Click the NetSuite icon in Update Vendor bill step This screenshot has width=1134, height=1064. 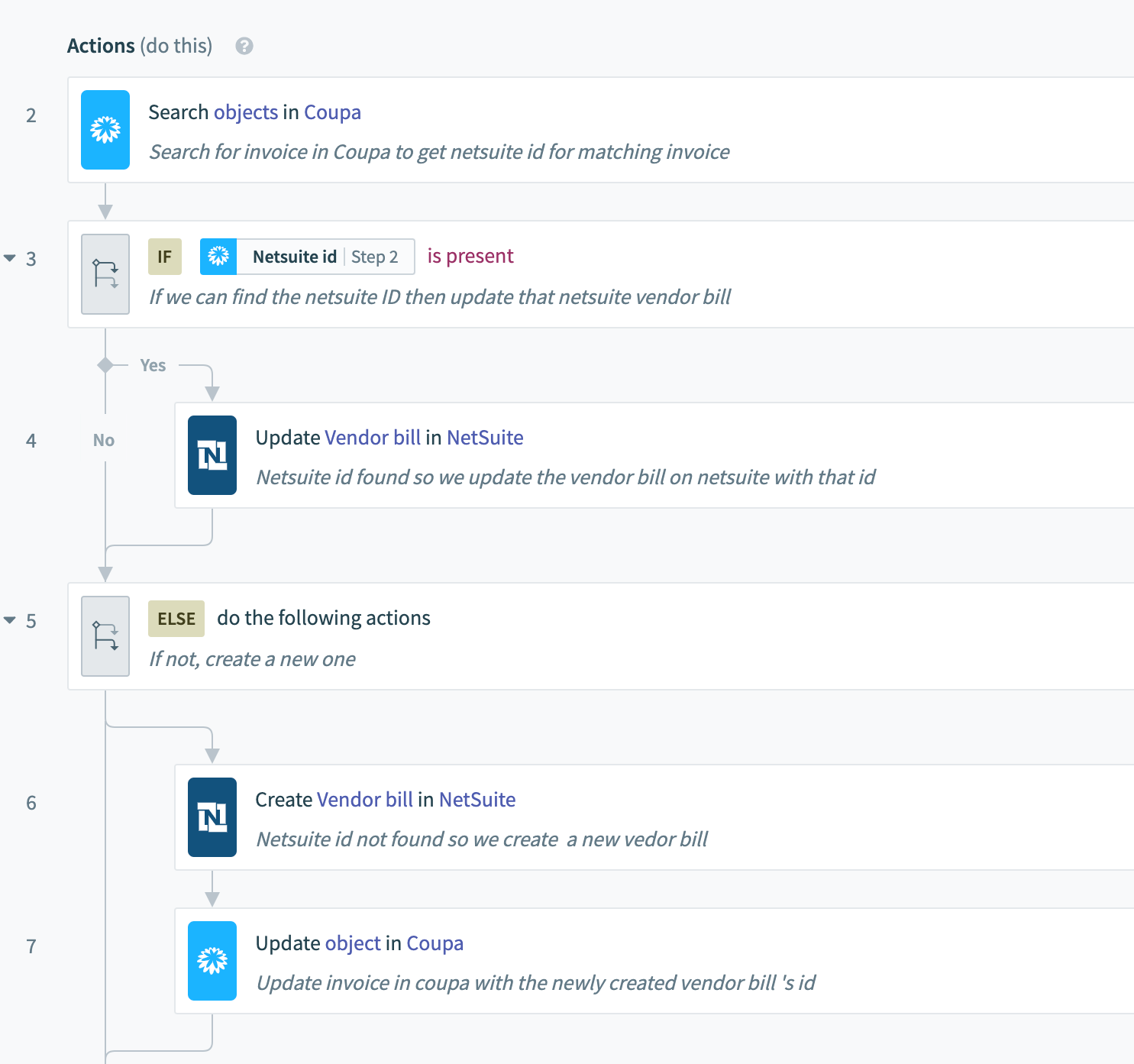pyautogui.click(x=212, y=455)
